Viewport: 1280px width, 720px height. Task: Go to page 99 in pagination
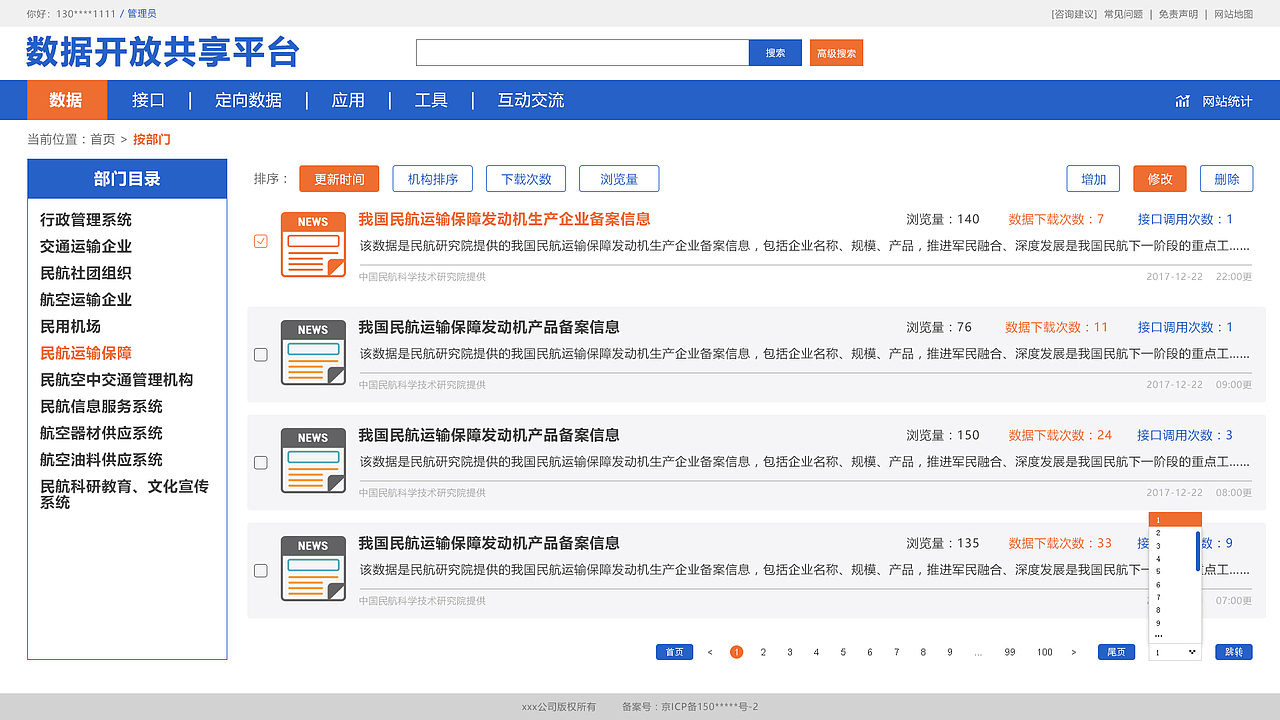[x=1010, y=652]
